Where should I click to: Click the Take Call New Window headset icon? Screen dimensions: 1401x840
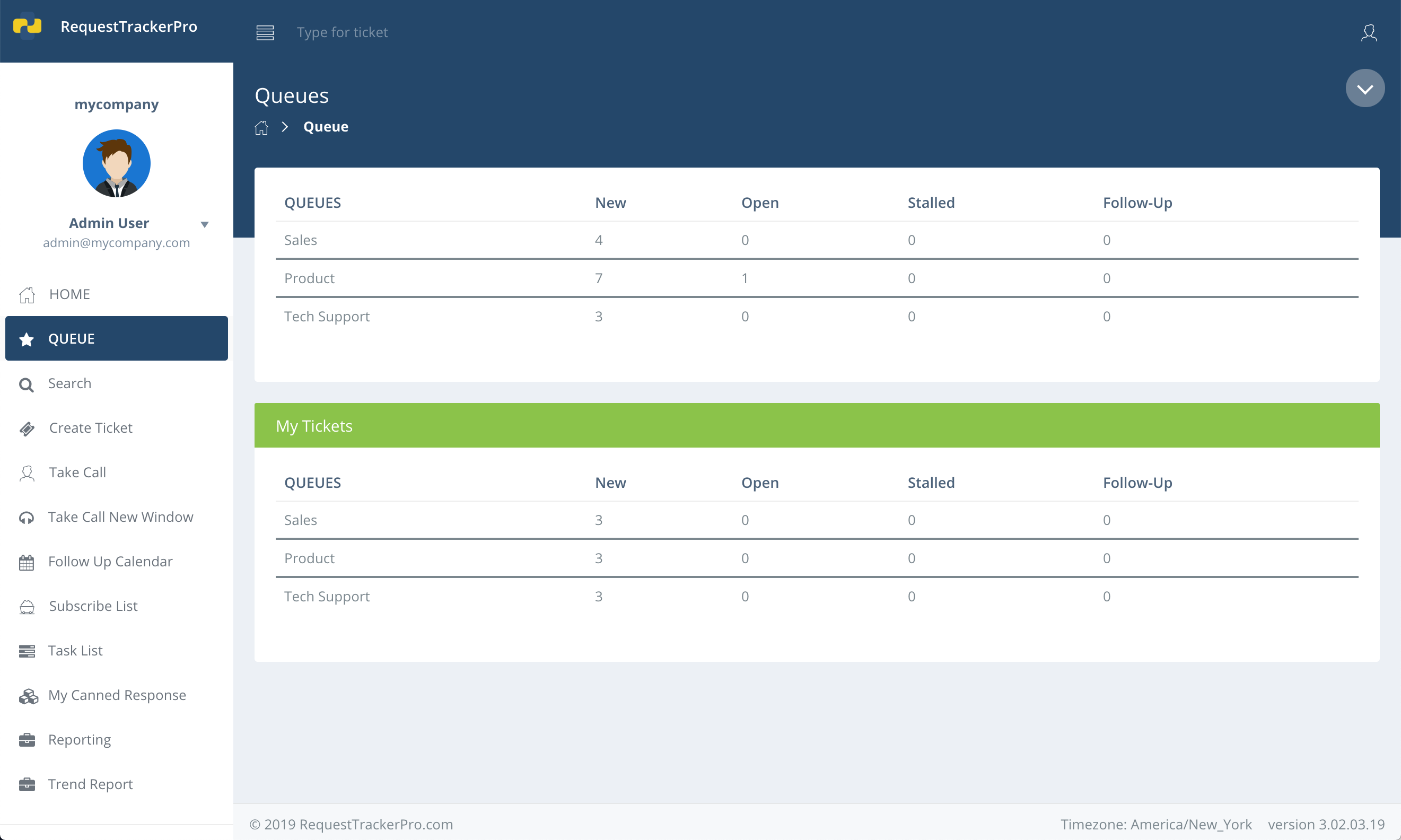[x=26, y=518]
